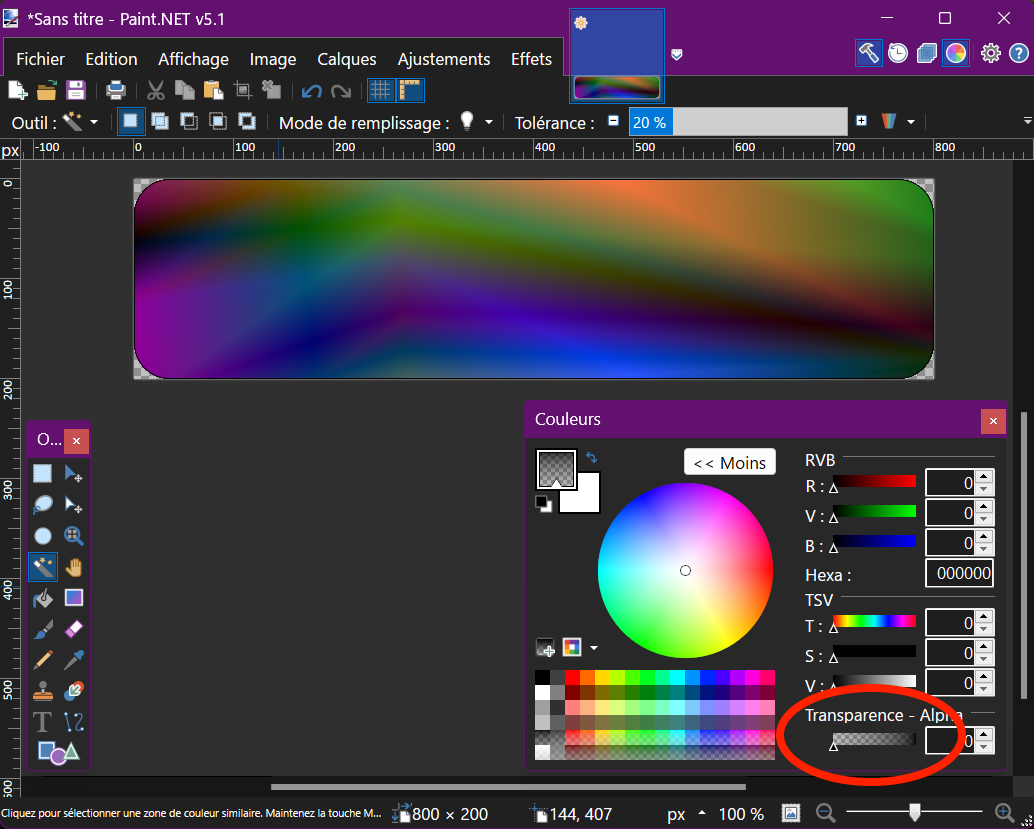Select the Pan hand tool
The width and height of the screenshot is (1034, 829).
(73, 567)
